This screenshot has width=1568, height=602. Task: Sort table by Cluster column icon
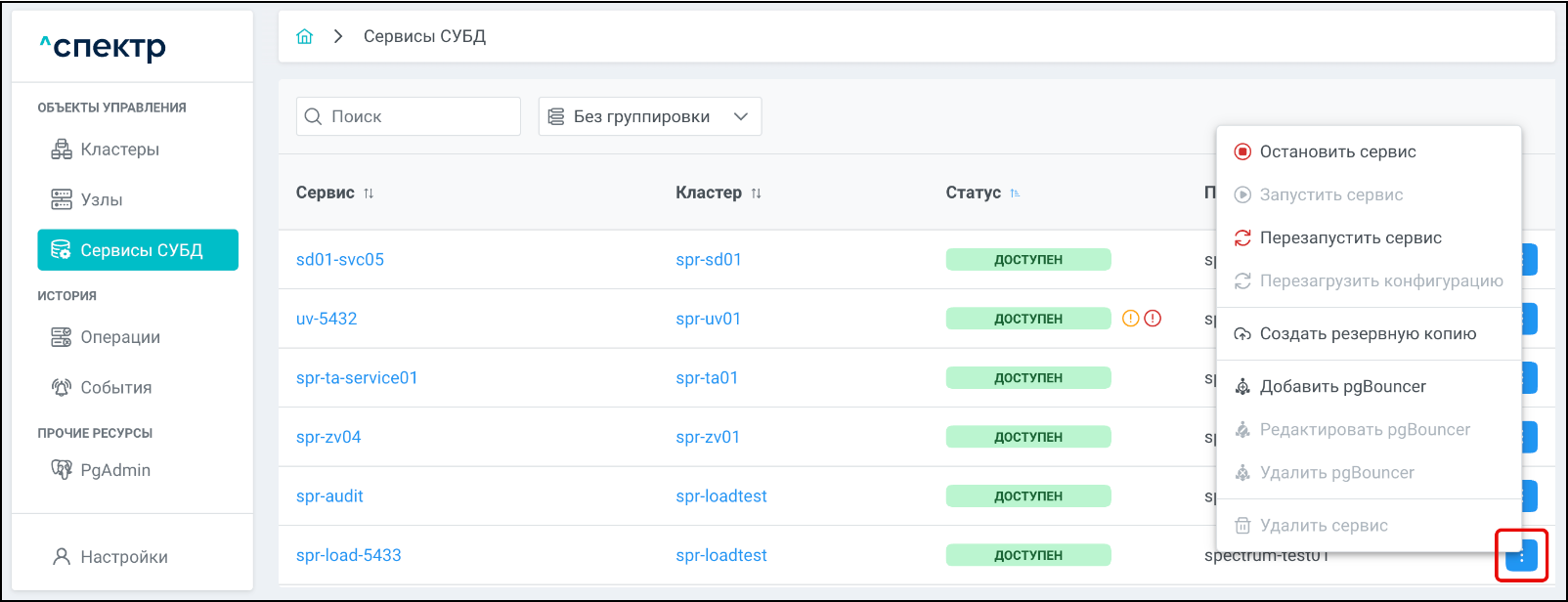[756, 193]
